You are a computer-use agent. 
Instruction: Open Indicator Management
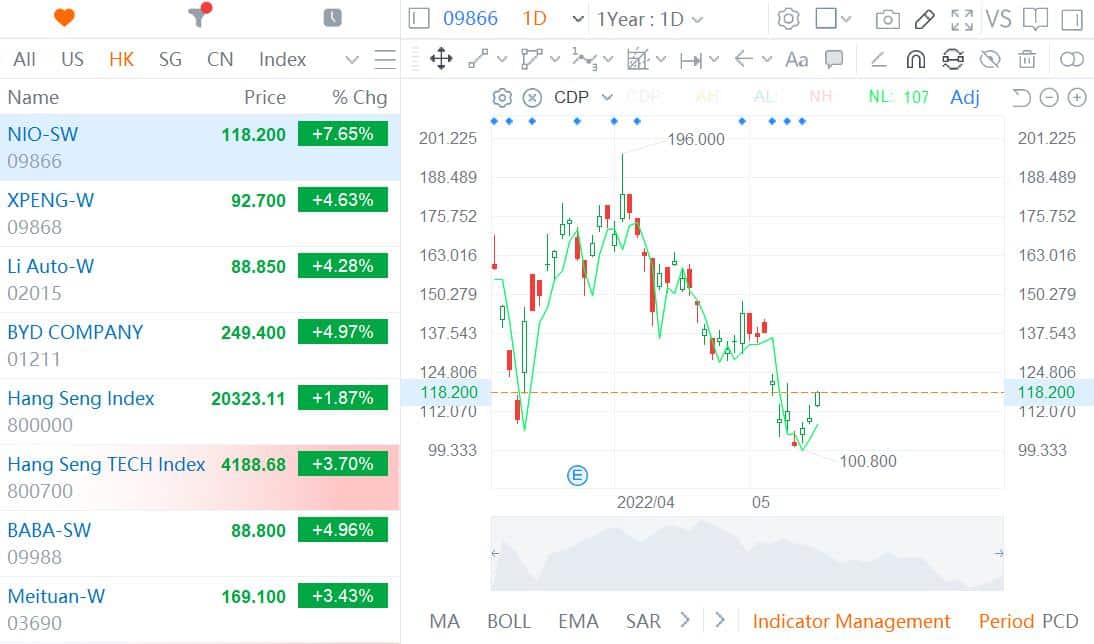(x=852, y=621)
